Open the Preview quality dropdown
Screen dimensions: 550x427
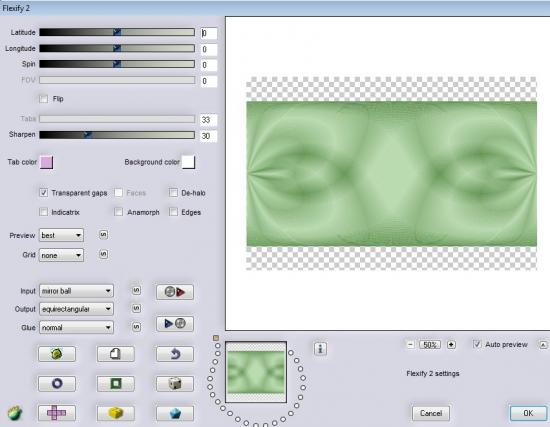tap(61, 235)
